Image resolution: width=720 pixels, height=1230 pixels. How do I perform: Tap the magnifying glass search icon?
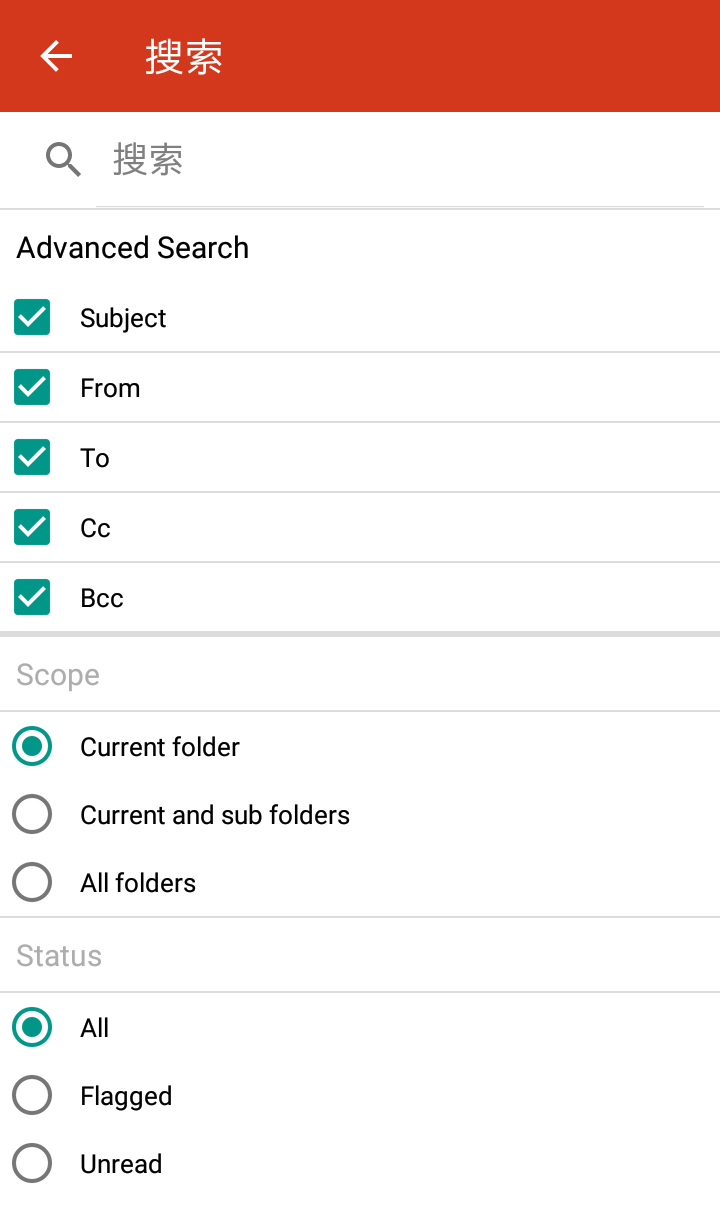pyautogui.click(x=63, y=160)
